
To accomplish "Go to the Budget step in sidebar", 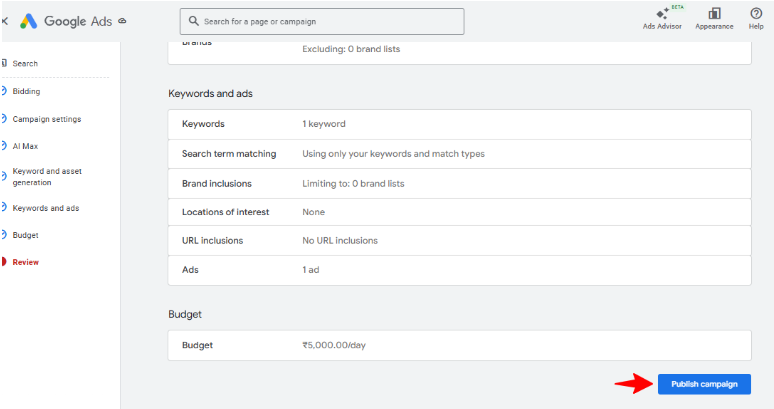I will 25,235.
